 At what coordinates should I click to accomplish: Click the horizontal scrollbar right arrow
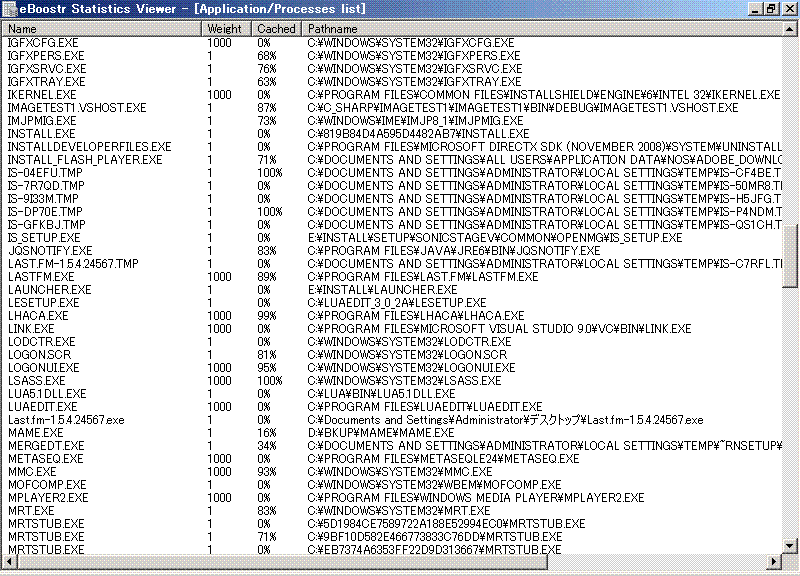click(774, 562)
